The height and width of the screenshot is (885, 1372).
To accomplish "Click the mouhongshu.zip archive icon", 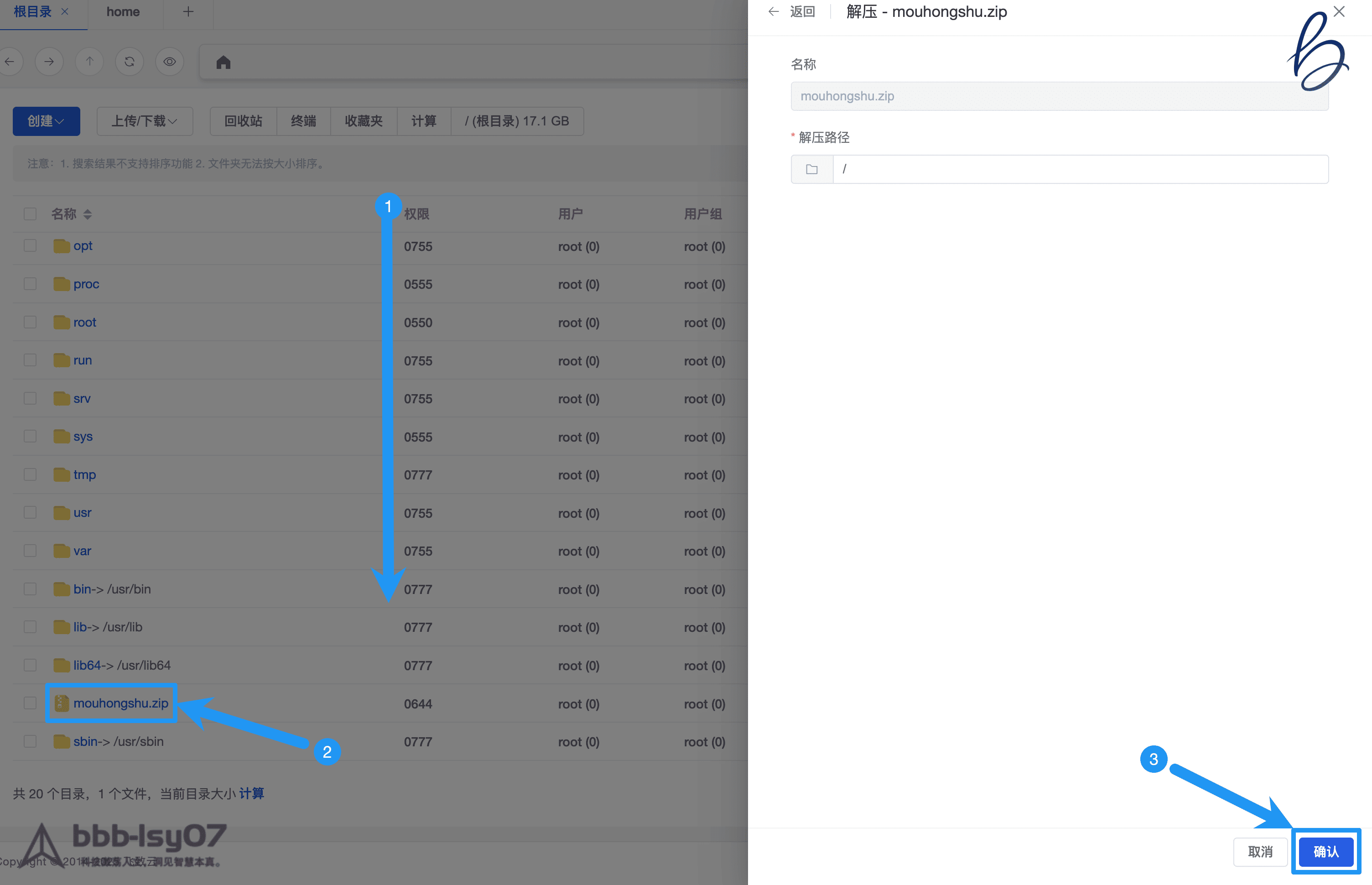I will (x=62, y=703).
